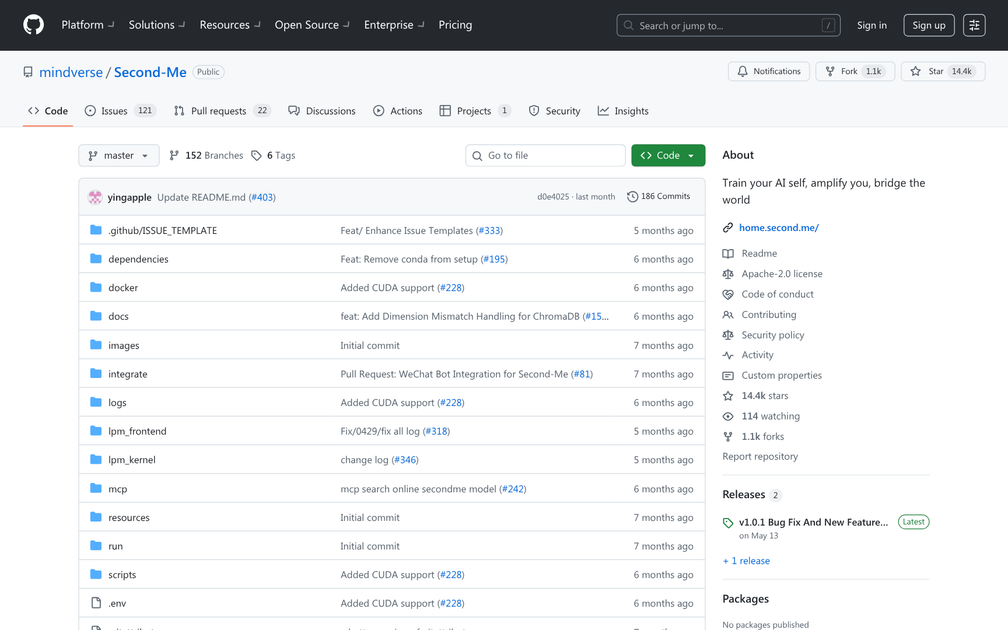Open the home.second.me website link
1008x630 pixels.
[x=778, y=228]
